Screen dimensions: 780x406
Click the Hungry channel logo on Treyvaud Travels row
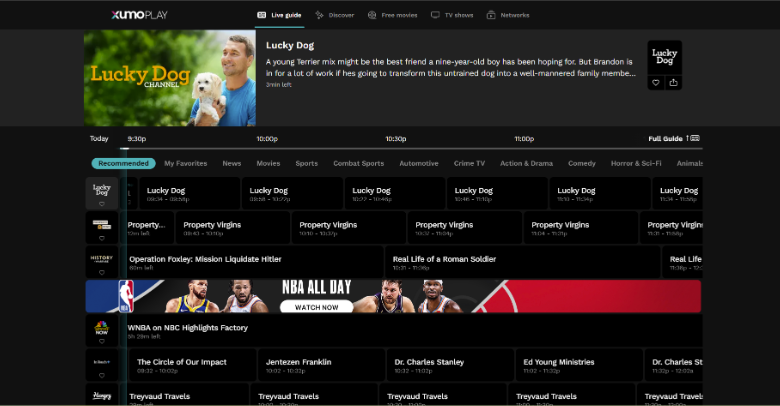101,396
